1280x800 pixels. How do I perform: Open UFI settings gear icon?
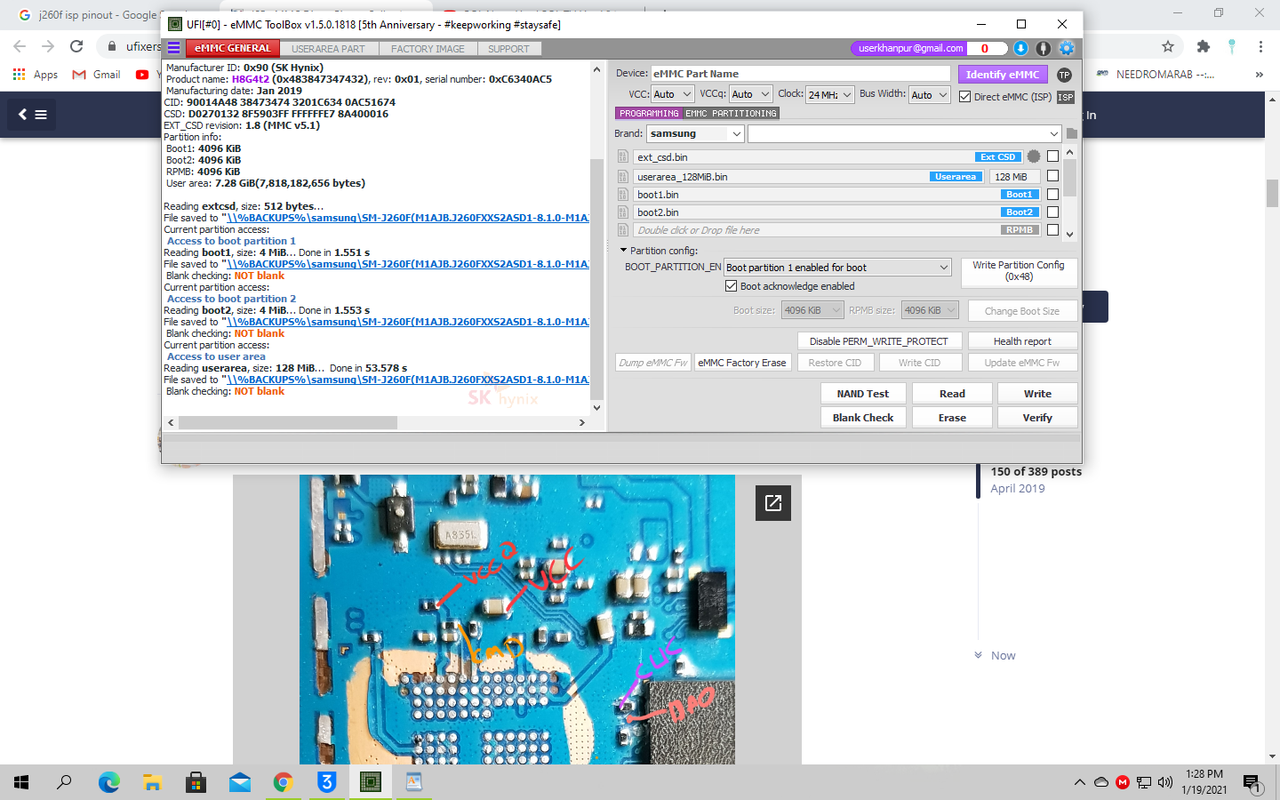click(x=1066, y=48)
